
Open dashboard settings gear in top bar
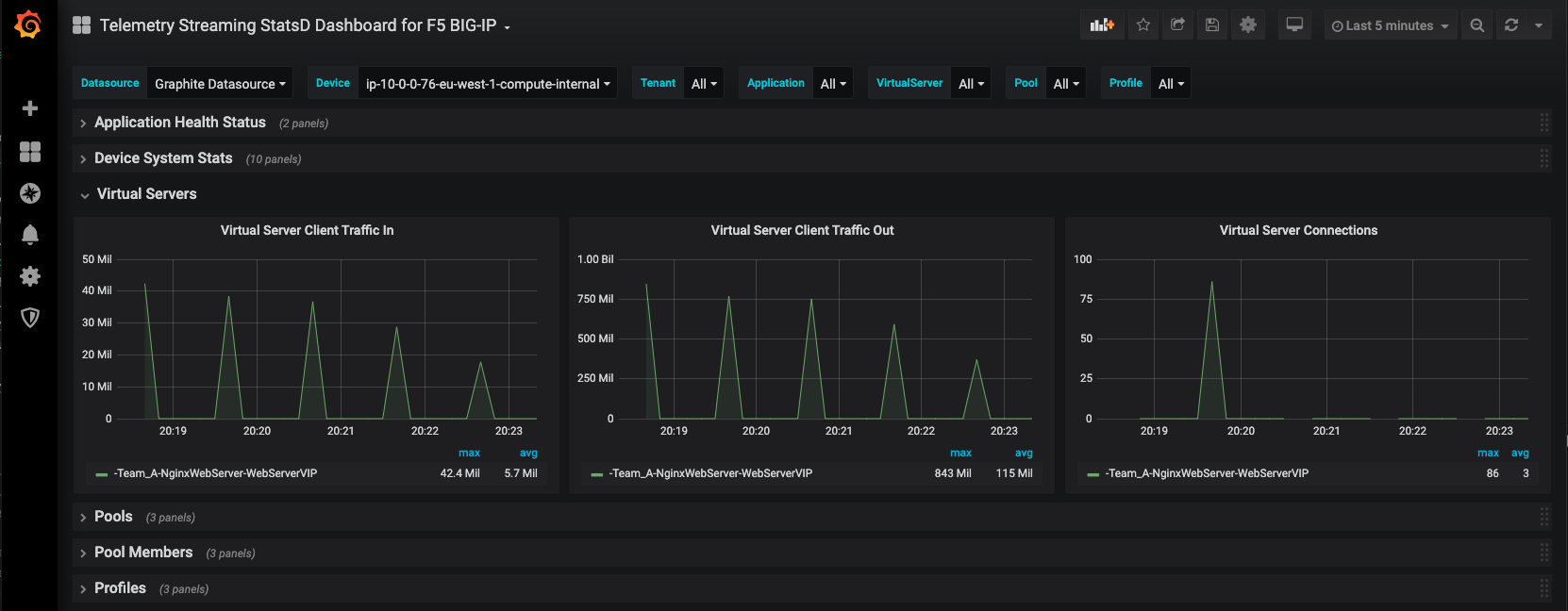1248,25
